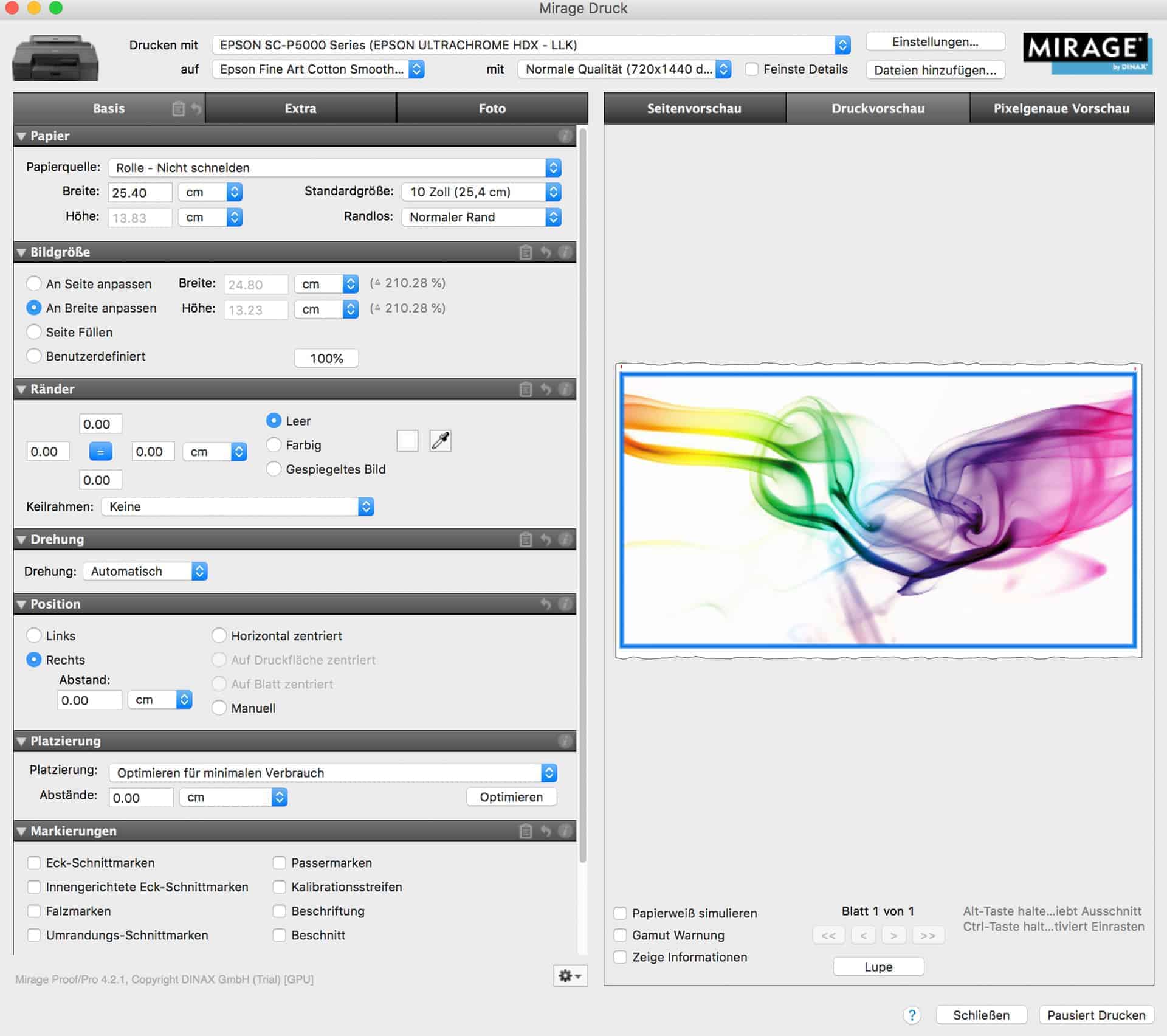1167x1036 pixels.
Task: Collapse the Ränder section triangle
Action: tap(21, 389)
